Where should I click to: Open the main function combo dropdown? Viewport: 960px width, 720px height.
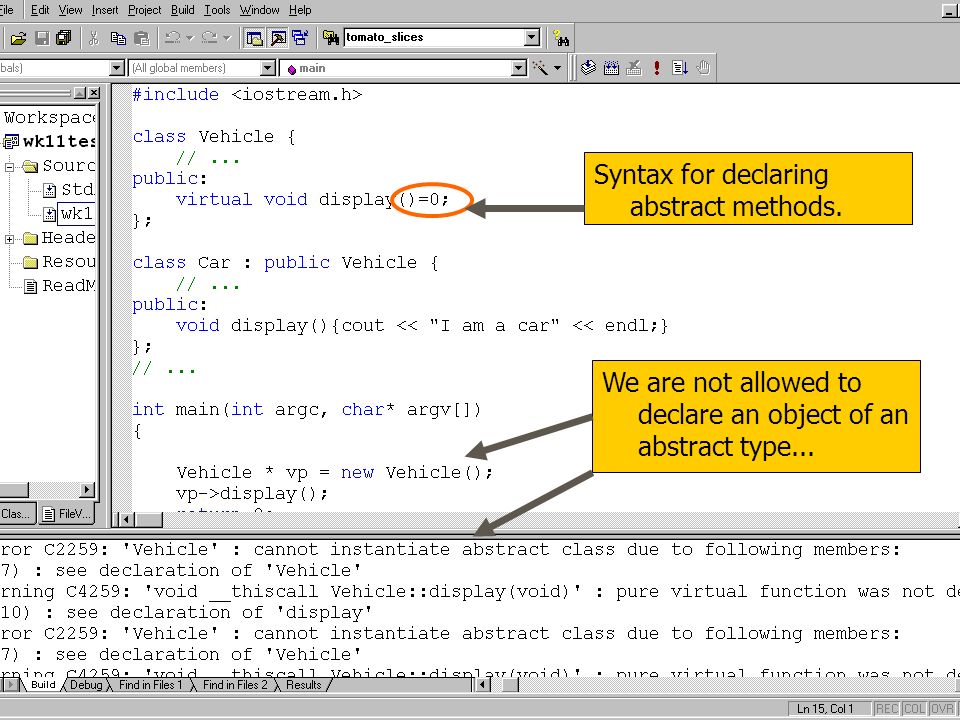coord(519,68)
